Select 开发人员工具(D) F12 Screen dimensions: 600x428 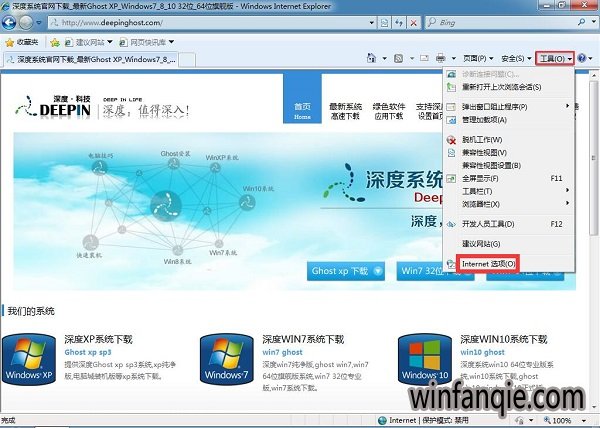pos(508,224)
